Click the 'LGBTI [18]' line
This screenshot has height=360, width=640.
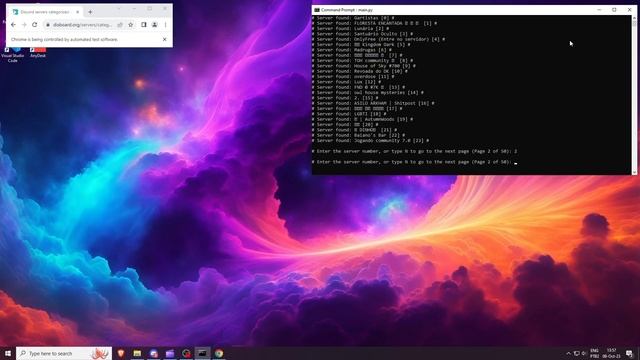coord(349,114)
